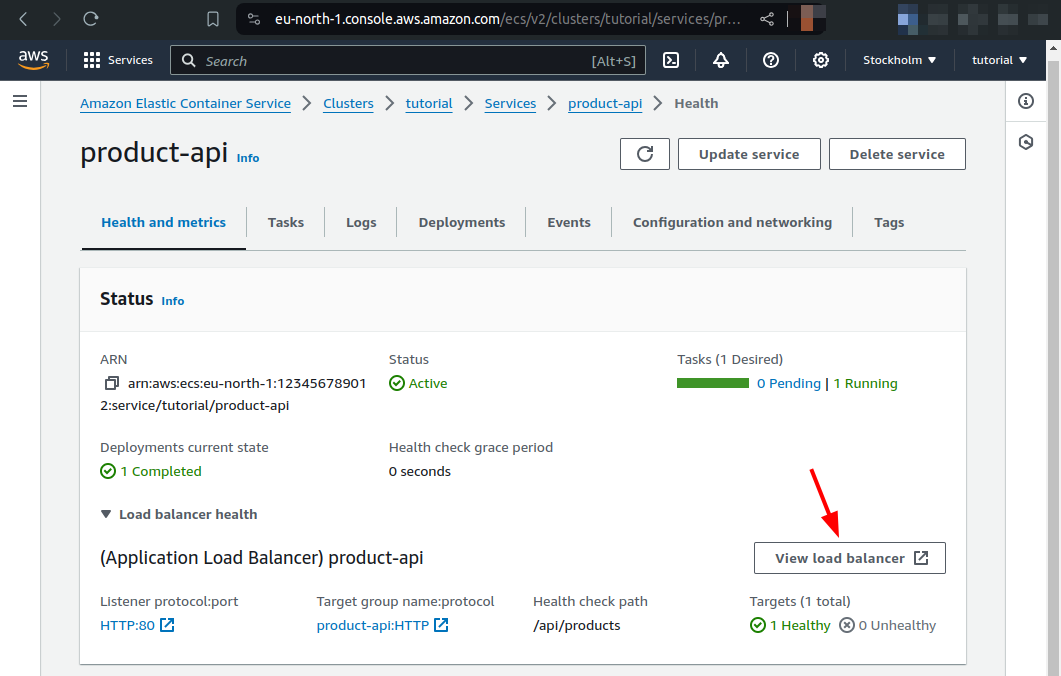Open AWS CloudShell icon
The image size is (1061, 676).
(671, 60)
